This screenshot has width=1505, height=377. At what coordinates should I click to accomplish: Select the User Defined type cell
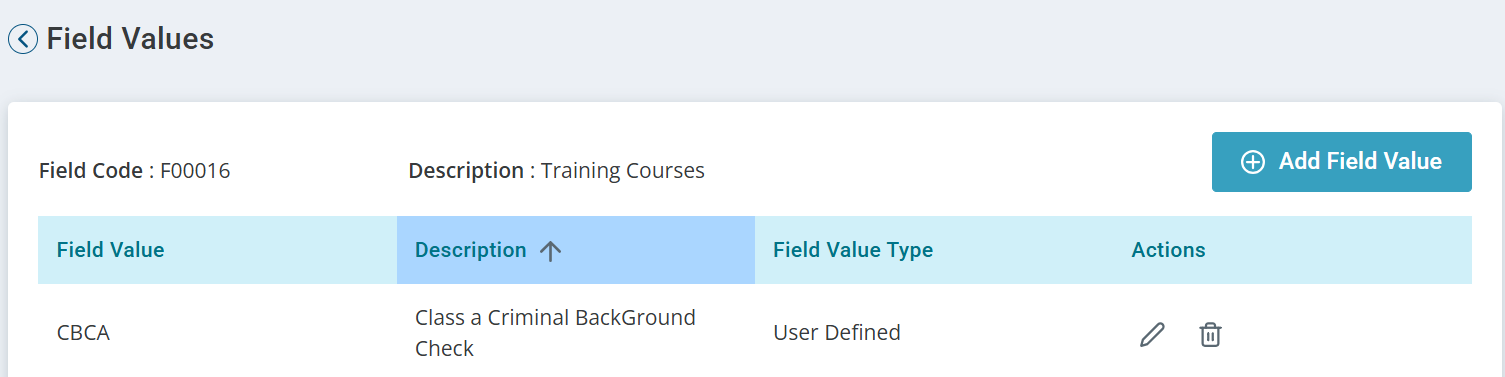pos(837,333)
